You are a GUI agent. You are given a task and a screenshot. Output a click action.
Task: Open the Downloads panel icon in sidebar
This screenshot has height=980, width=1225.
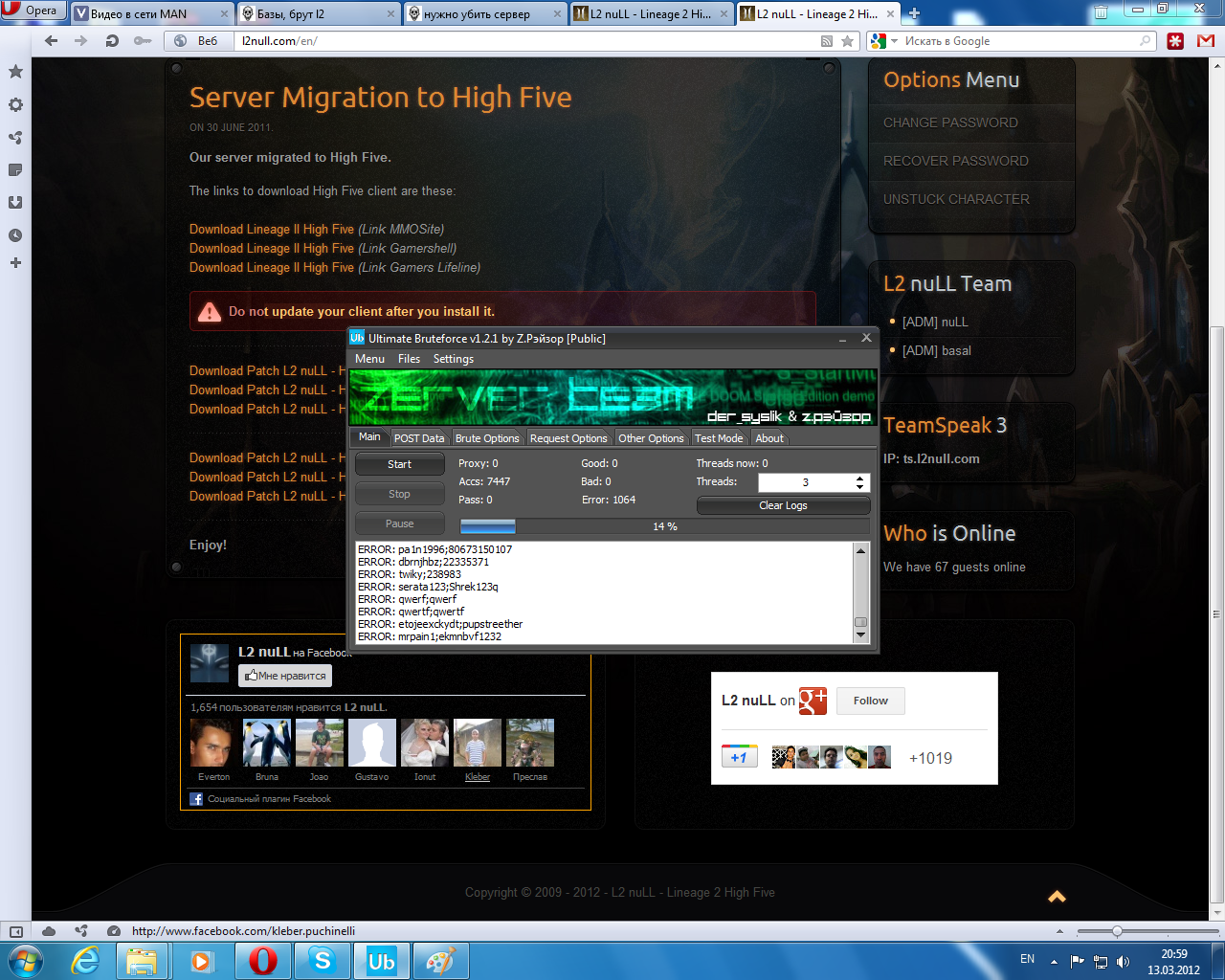point(15,202)
